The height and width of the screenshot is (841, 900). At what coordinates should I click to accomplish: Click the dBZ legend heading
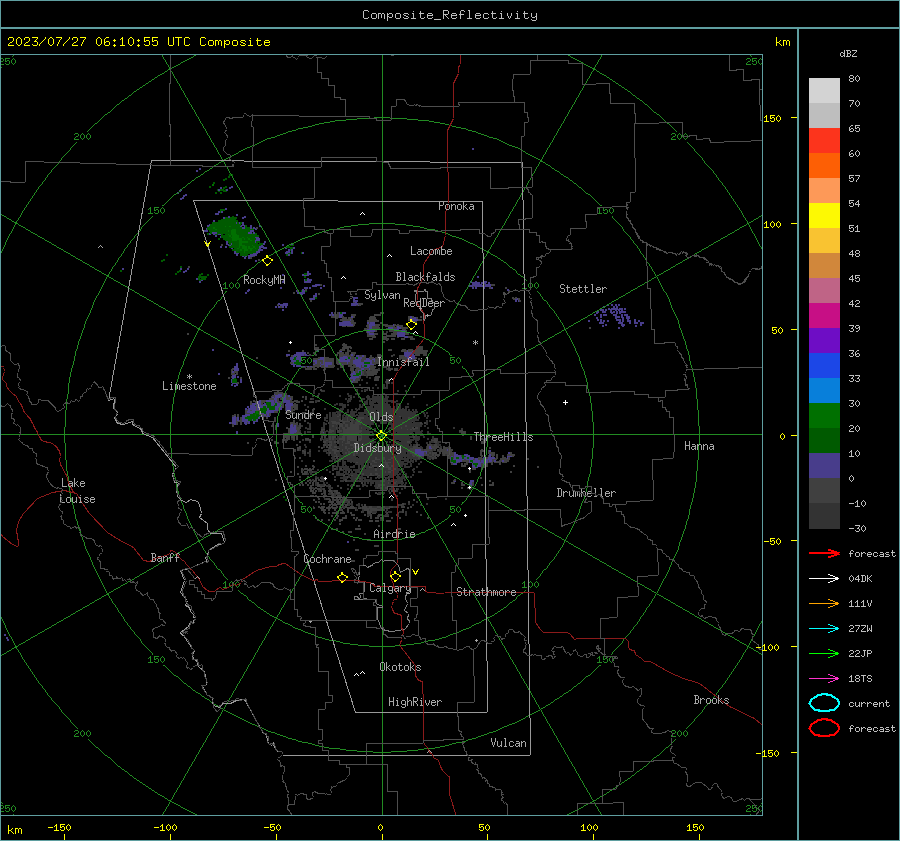848,53
